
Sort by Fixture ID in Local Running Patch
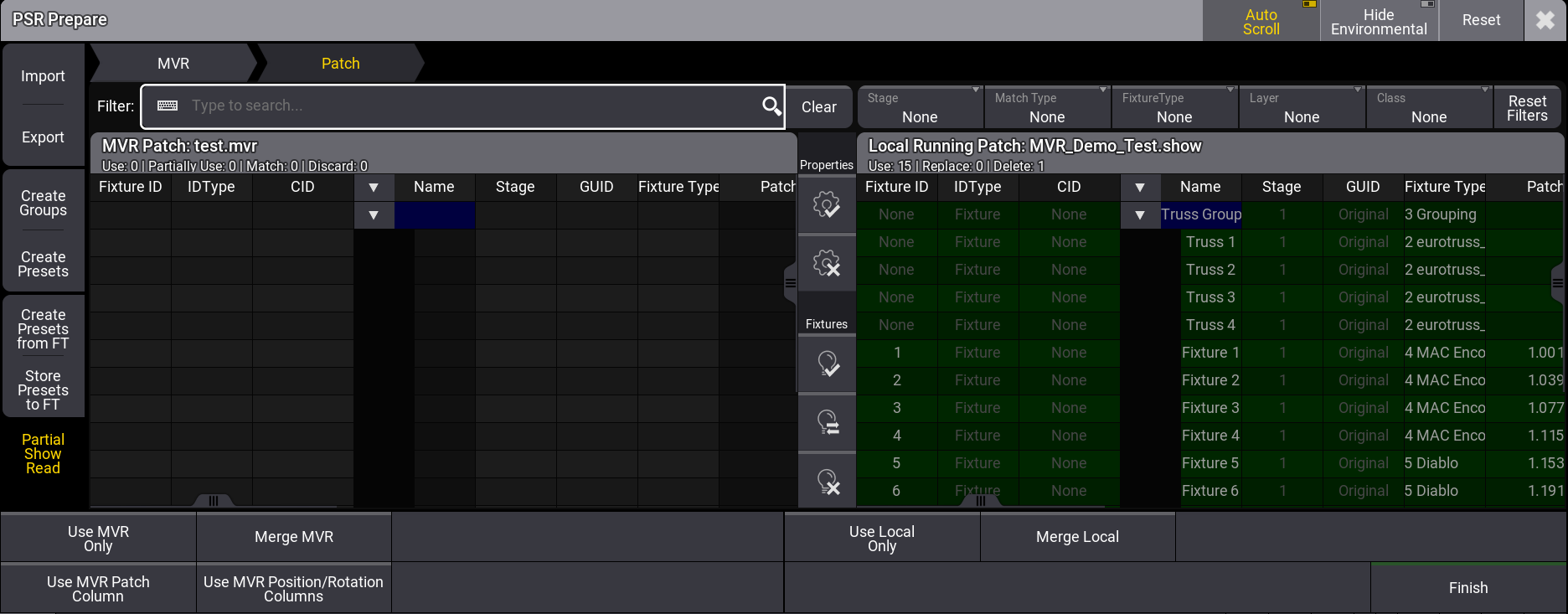(896, 188)
